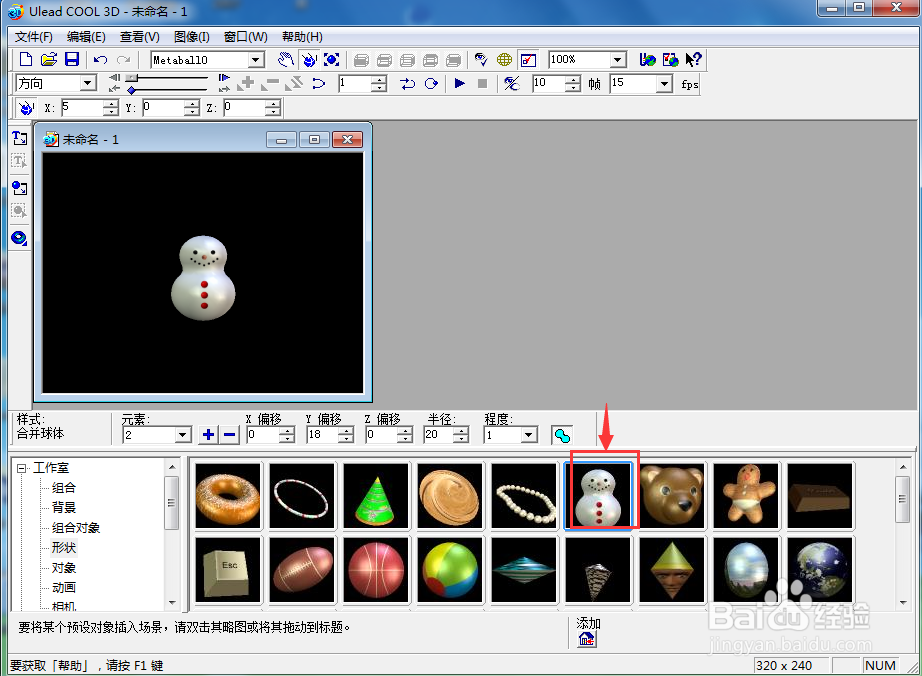Select 背景 in the tree

tap(64, 508)
